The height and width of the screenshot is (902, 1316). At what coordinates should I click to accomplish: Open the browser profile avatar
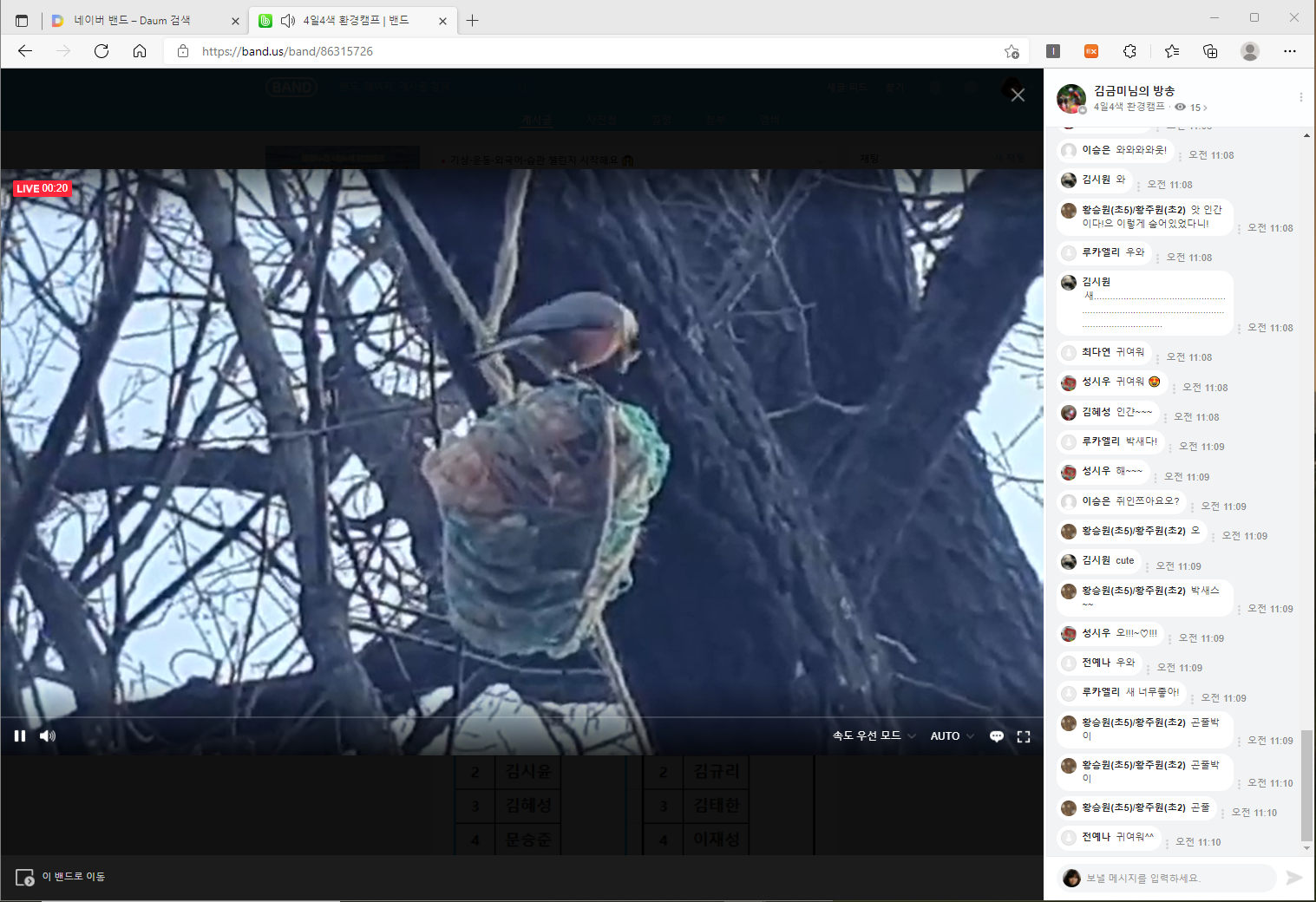pyautogui.click(x=1250, y=51)
